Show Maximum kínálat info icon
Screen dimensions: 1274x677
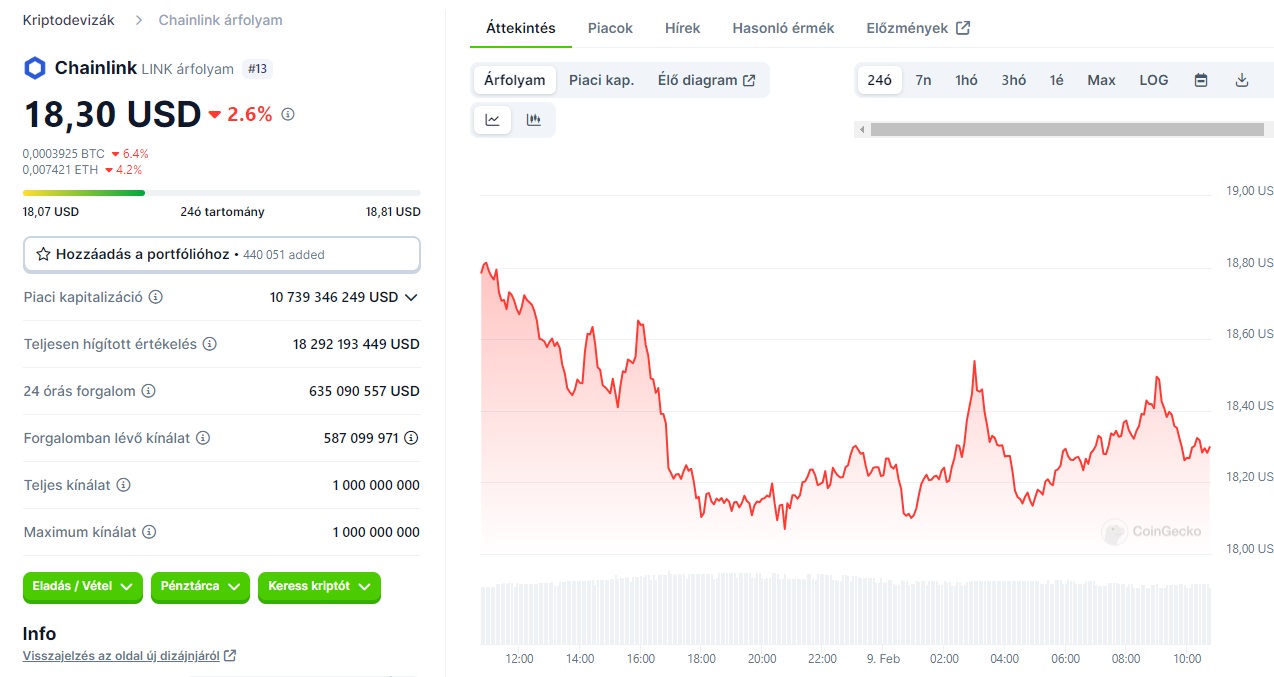pos(150,532)
